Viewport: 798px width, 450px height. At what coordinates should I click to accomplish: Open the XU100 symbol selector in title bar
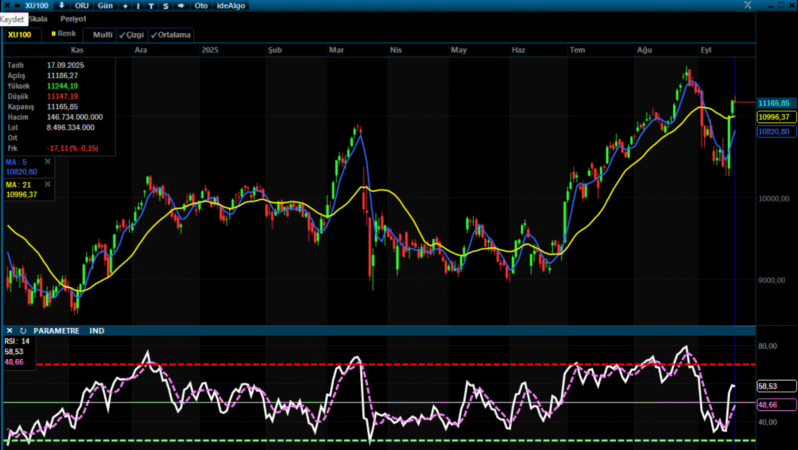(x=37, y=6)
